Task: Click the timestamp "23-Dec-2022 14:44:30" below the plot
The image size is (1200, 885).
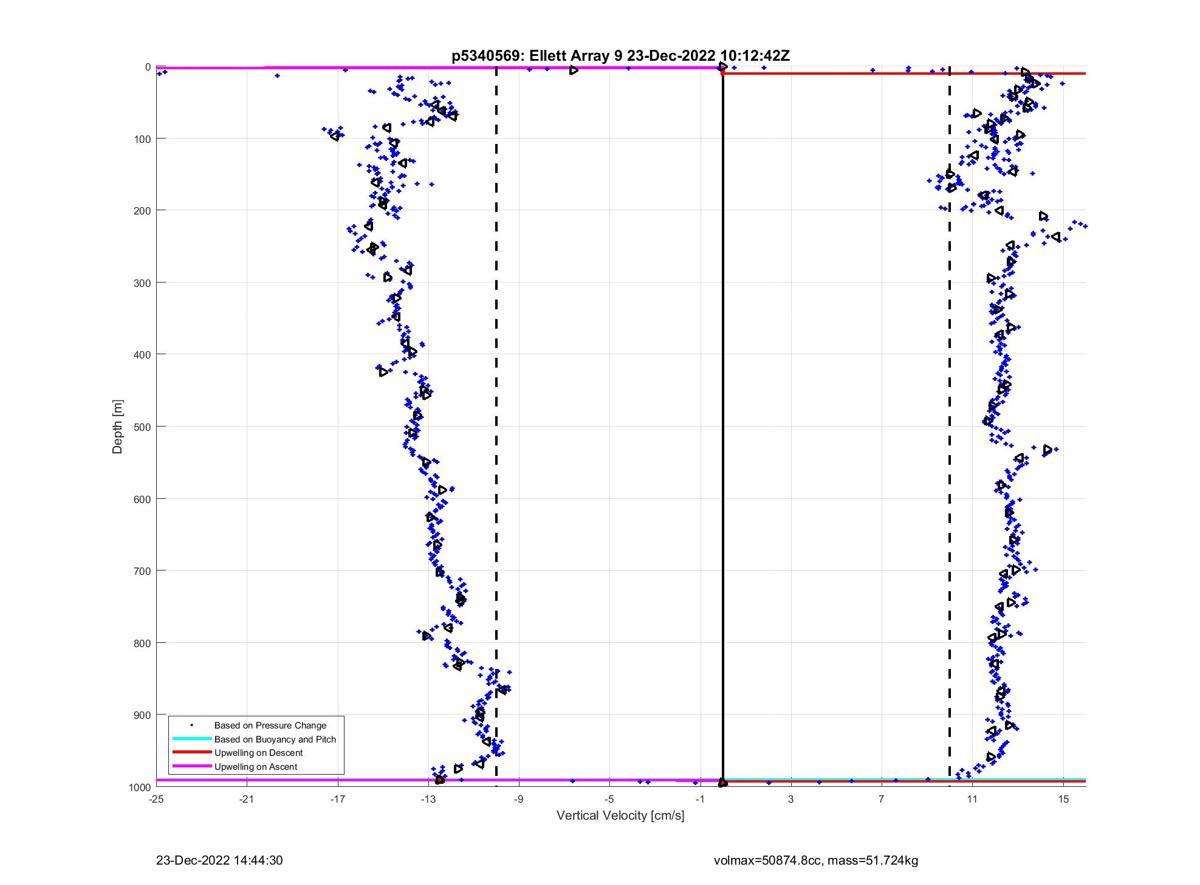Action: coord(220,861)
